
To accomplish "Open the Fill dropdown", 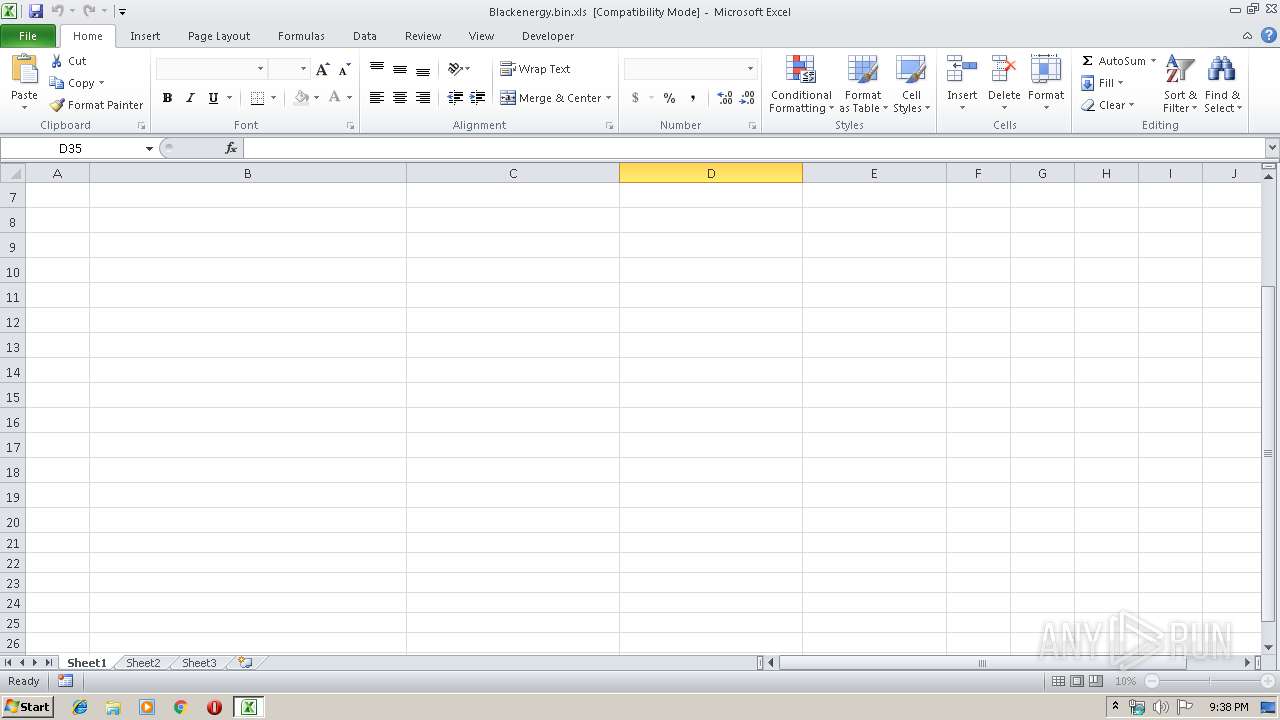I will 1102,83.
